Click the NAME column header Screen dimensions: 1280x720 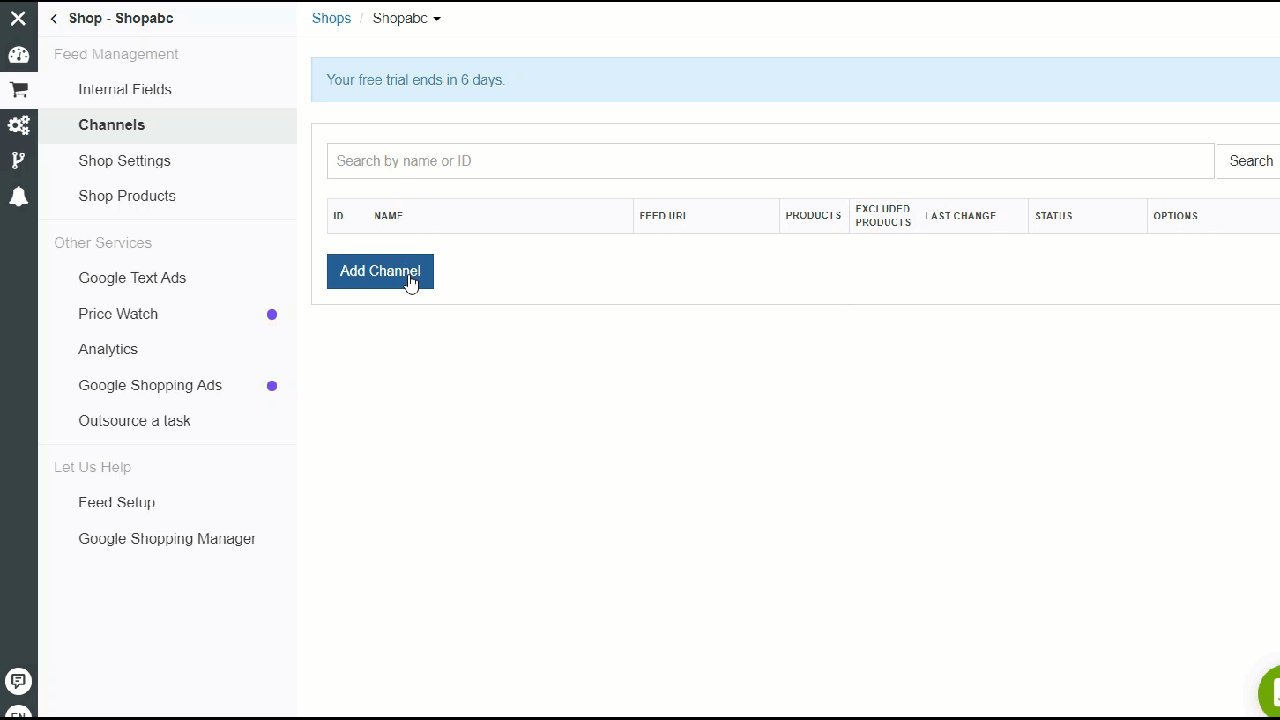(x=388, y=216)
